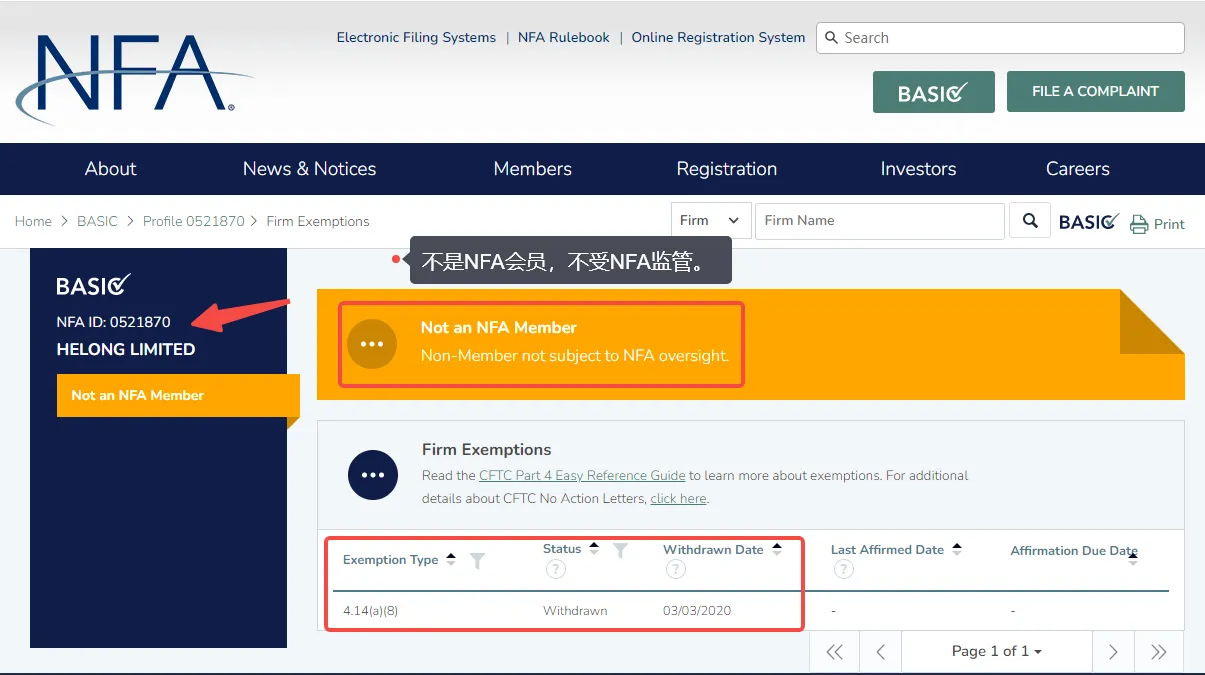The height and width of the screenshot is (675, 1205).
Task: Click the Firm Exemptions breadcrumb text
Action: [x=318, y=221]
